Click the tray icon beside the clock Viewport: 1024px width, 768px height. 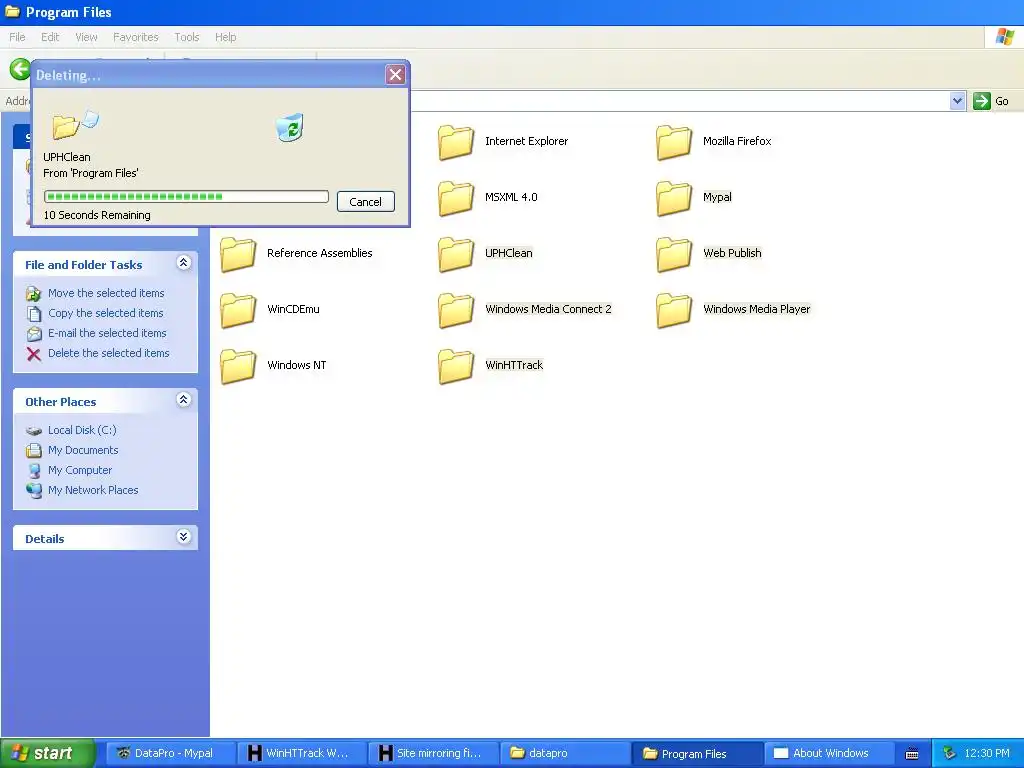949,753
